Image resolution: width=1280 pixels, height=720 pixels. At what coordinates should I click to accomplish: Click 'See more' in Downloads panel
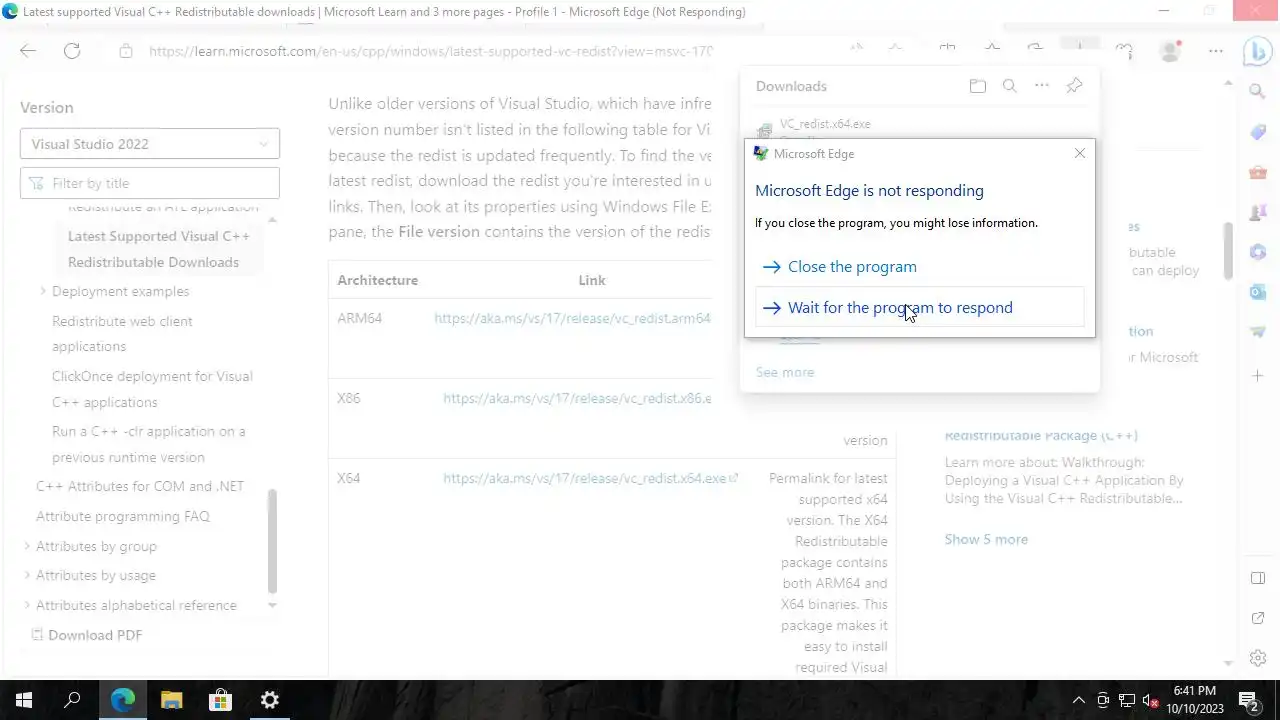point(785,372)
